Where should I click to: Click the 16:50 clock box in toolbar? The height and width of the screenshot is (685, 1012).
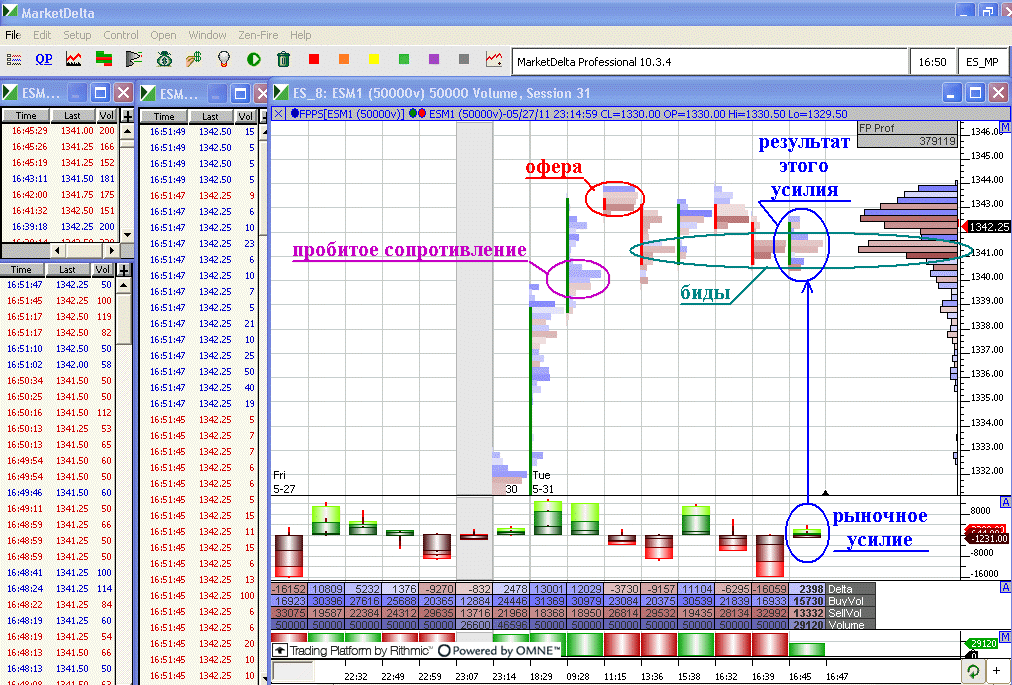932,62
